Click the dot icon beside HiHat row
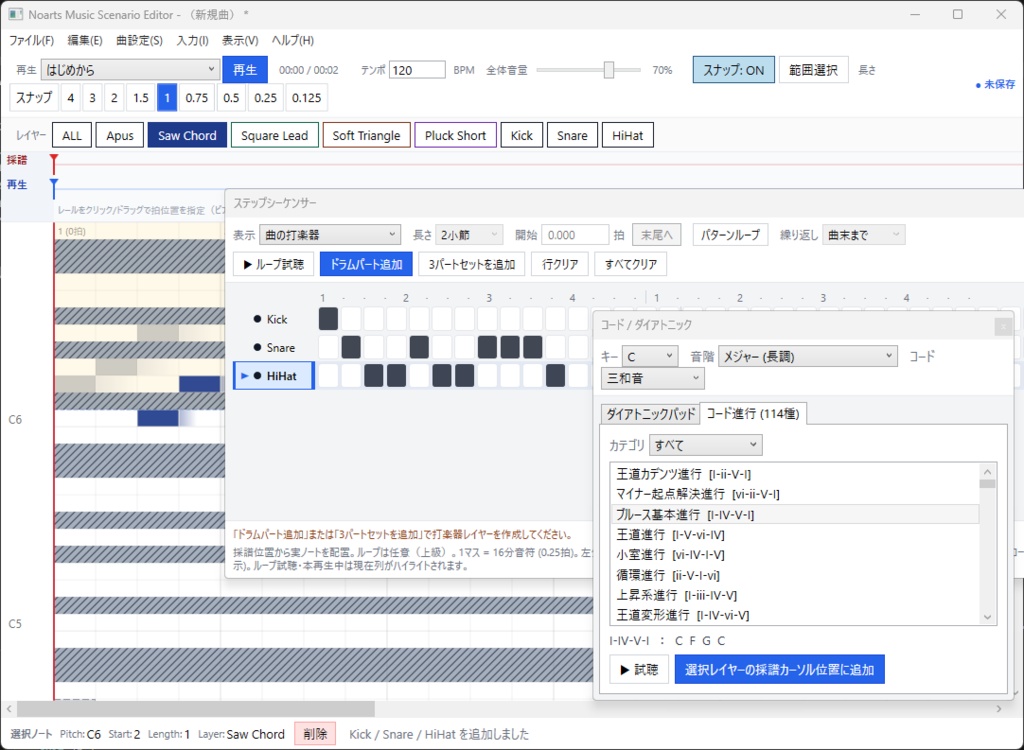Screen dimensions: 1024x750 coord(257,376)
